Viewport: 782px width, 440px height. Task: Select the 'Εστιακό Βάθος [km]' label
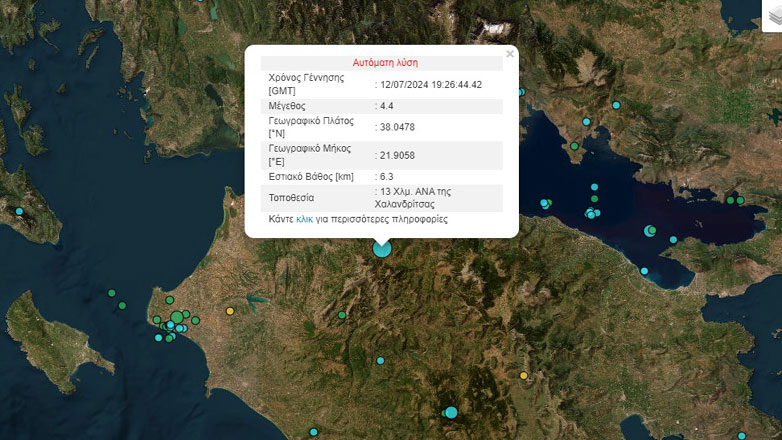311,177
